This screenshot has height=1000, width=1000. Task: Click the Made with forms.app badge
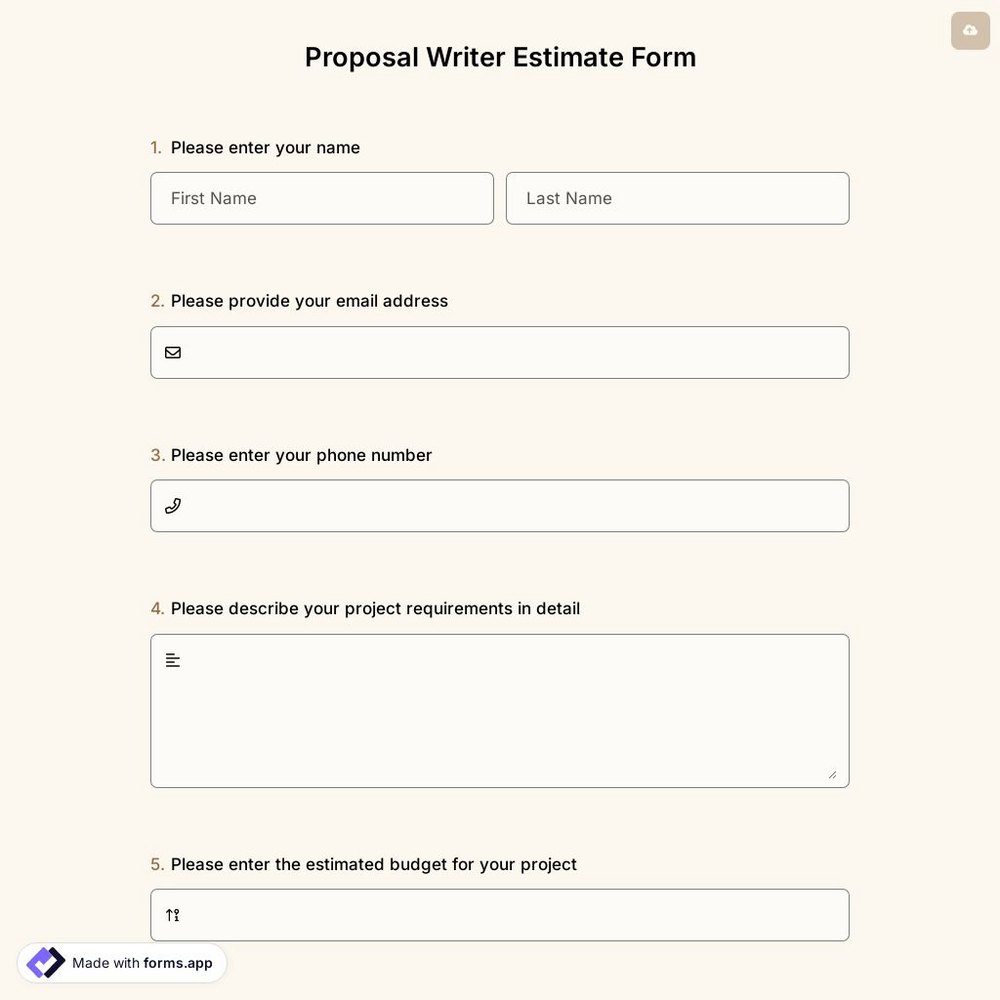(122, 962)
